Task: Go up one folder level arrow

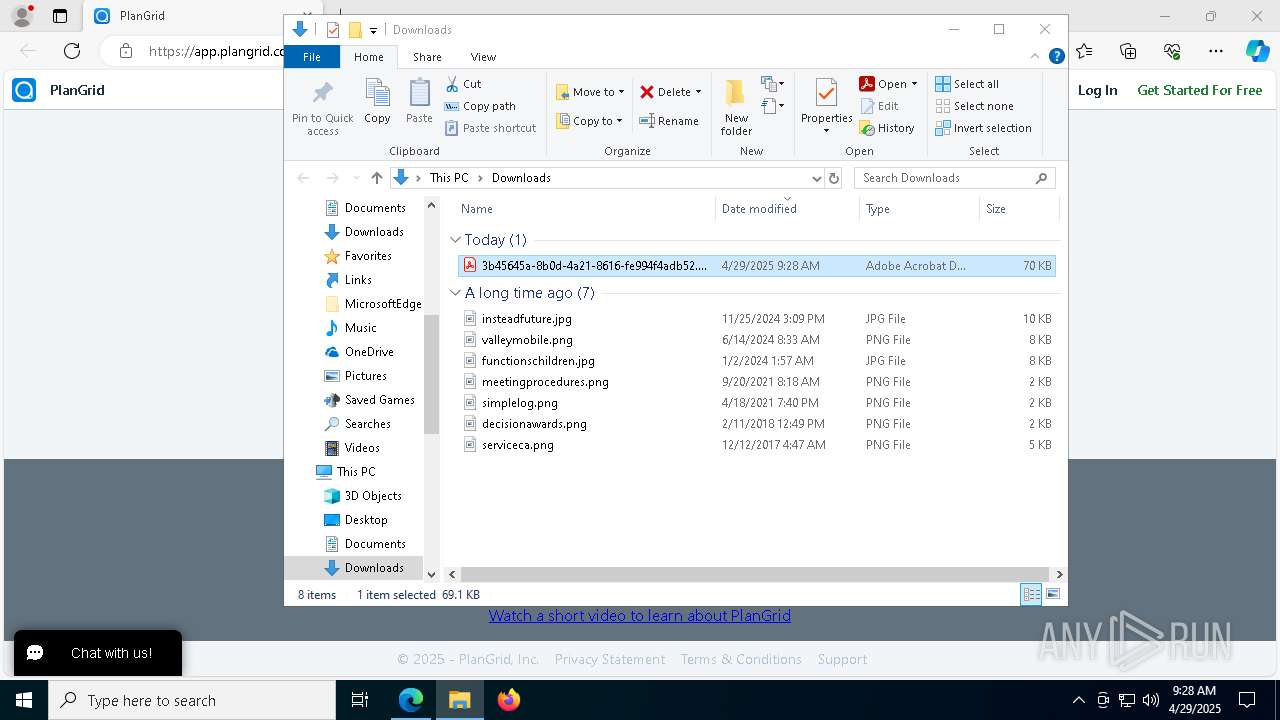Action: point(376,178)
